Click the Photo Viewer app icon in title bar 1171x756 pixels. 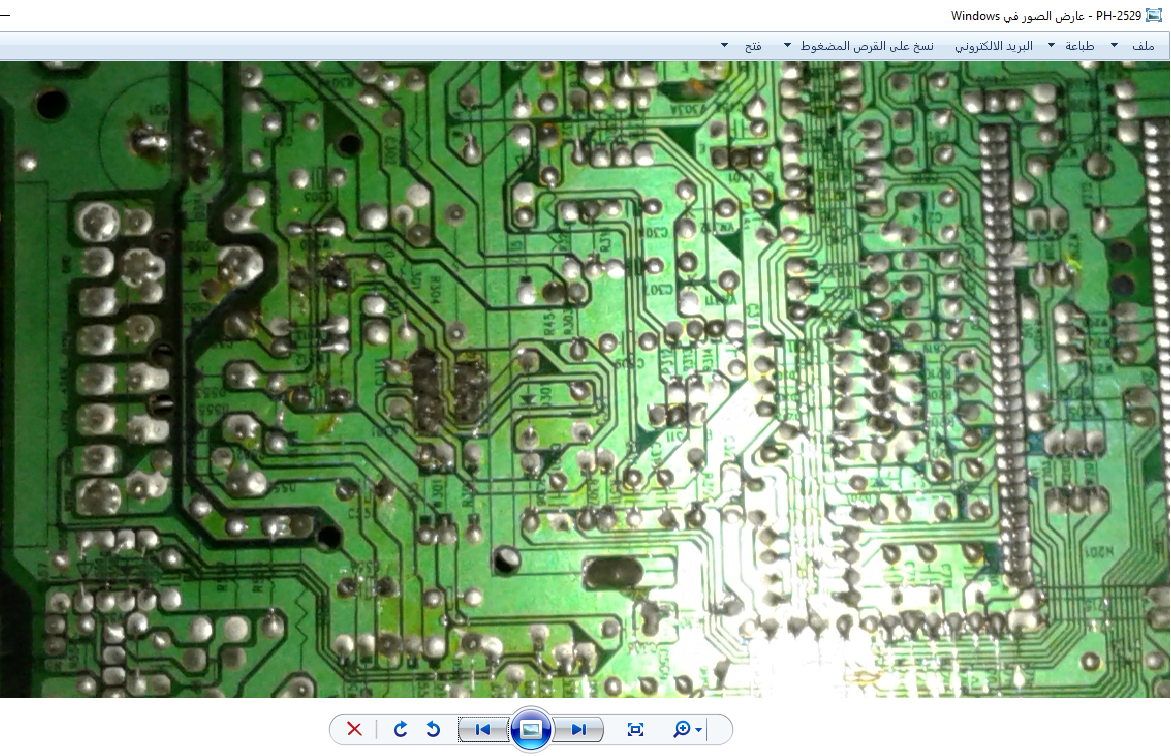coord(1154,15)
